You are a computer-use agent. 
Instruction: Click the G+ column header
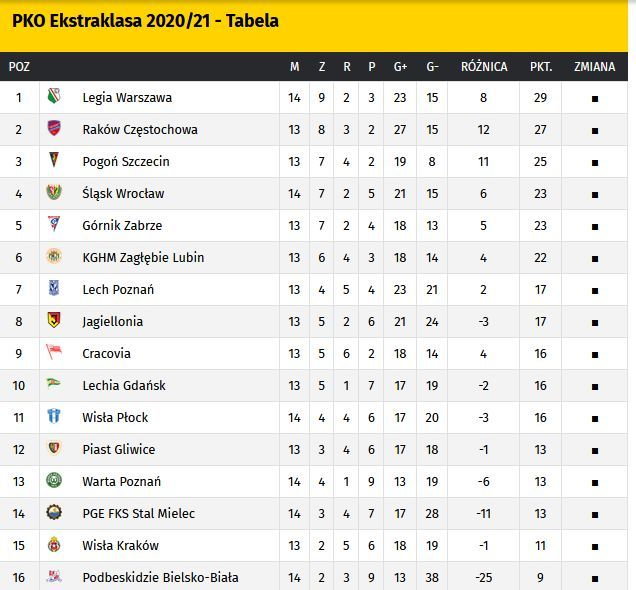click(400, 67)
